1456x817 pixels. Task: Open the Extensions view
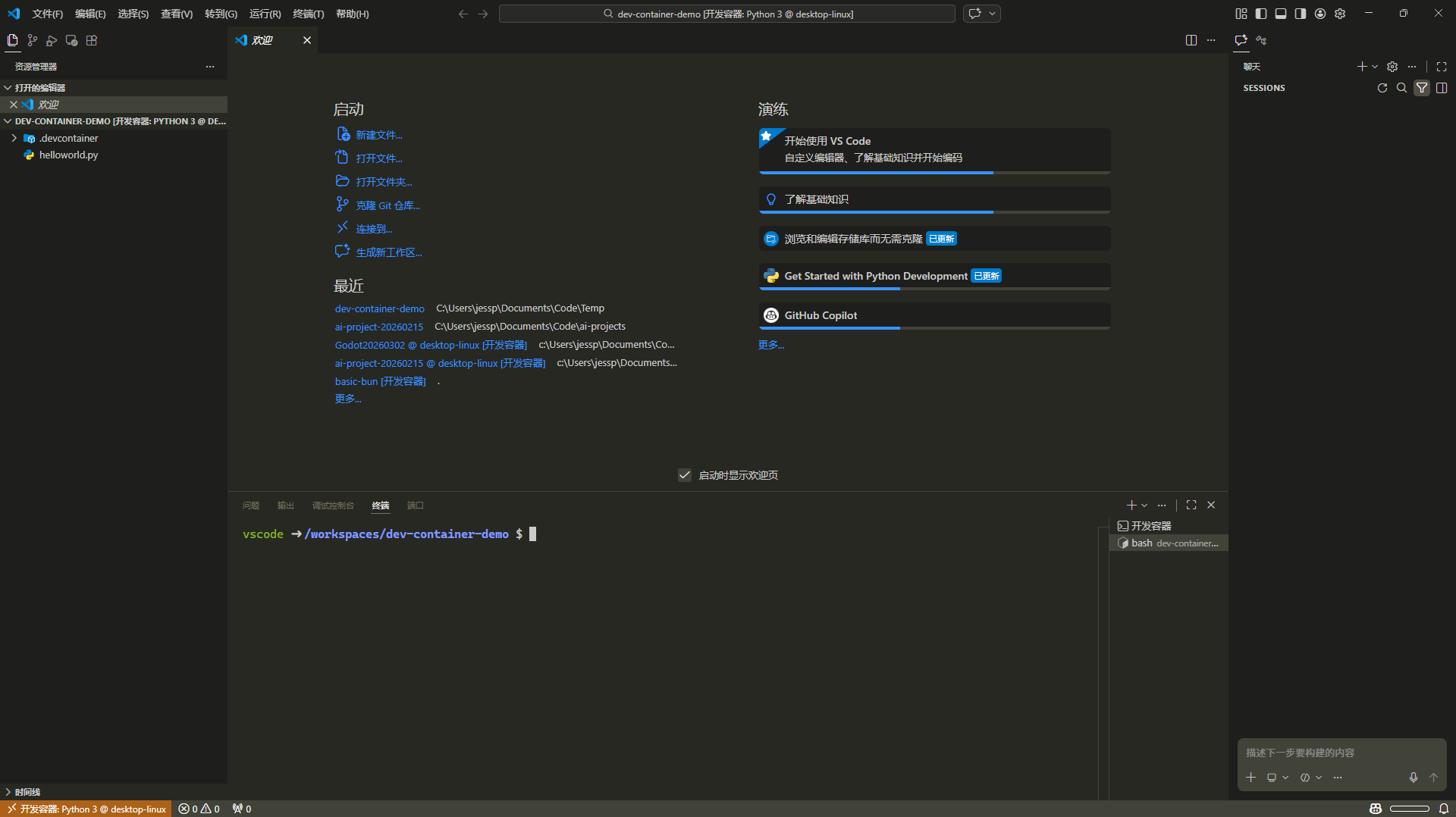click(92, 40)
